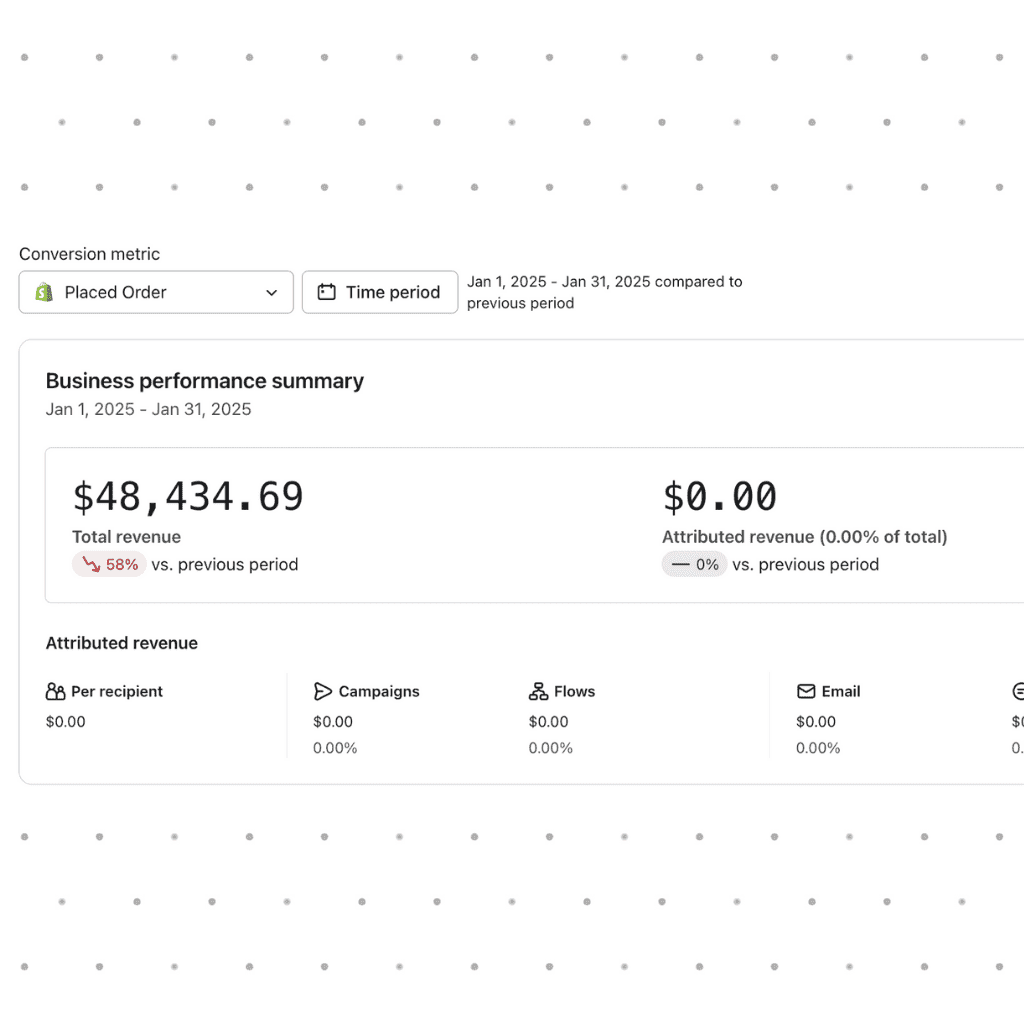Click the $48,434.69 total revenue figure

(188, 497)
